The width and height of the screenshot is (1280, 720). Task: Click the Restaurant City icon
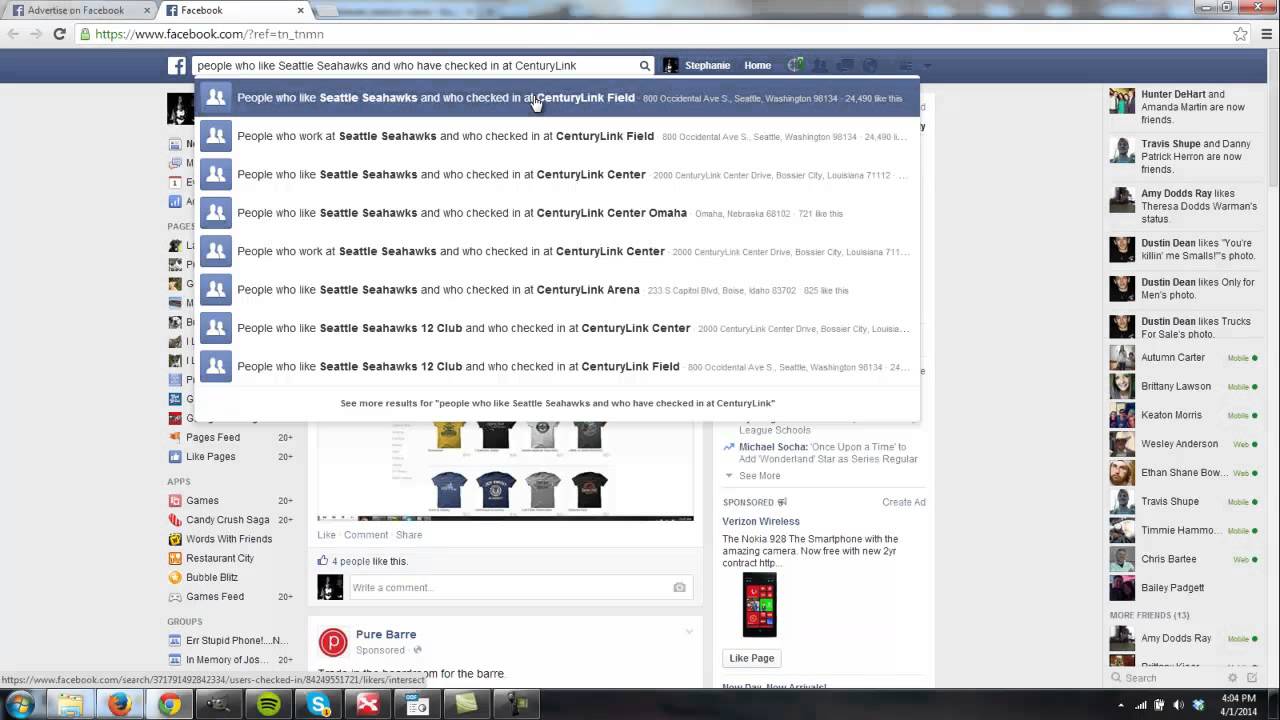[175, 558]
